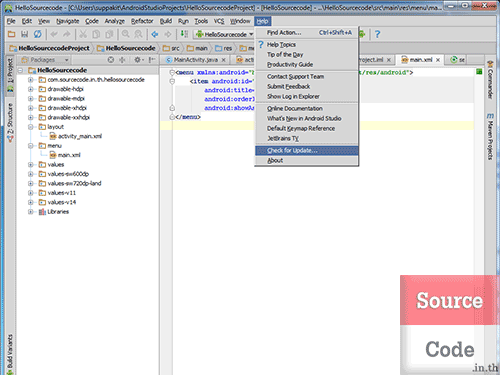500x375 pixels.
Task: Click the Cut scissors icon
Action: tap(83, 34)
